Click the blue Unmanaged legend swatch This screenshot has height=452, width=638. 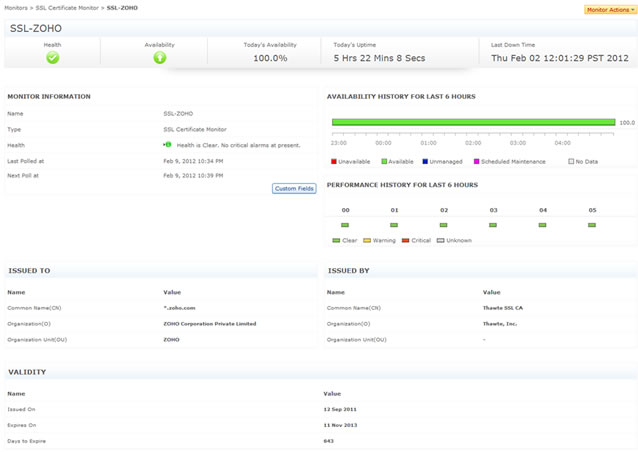(x=425, y=161)
